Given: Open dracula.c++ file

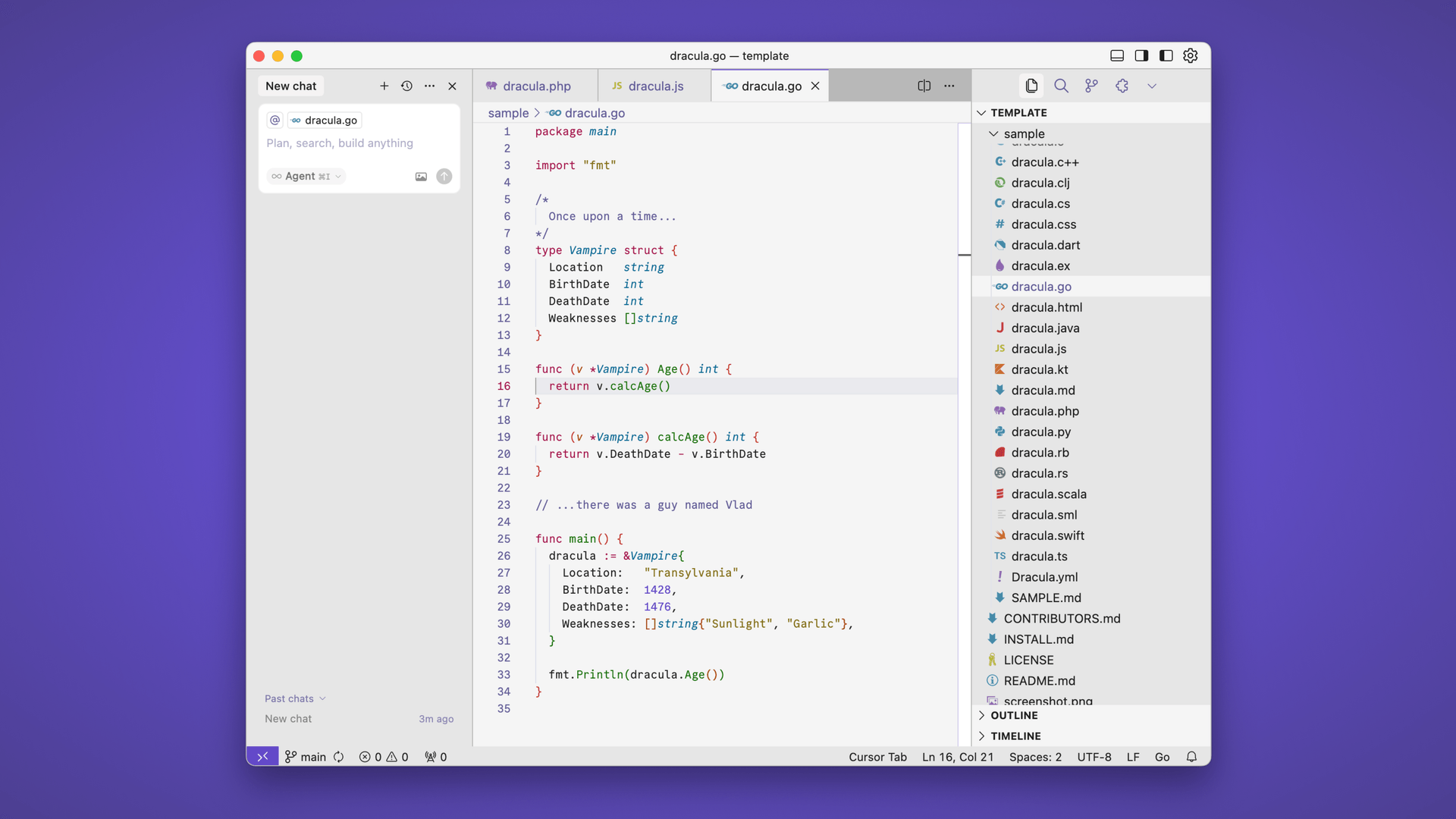Looking at the screenshot, I should pyautogui.click(x=1091, y=162).
